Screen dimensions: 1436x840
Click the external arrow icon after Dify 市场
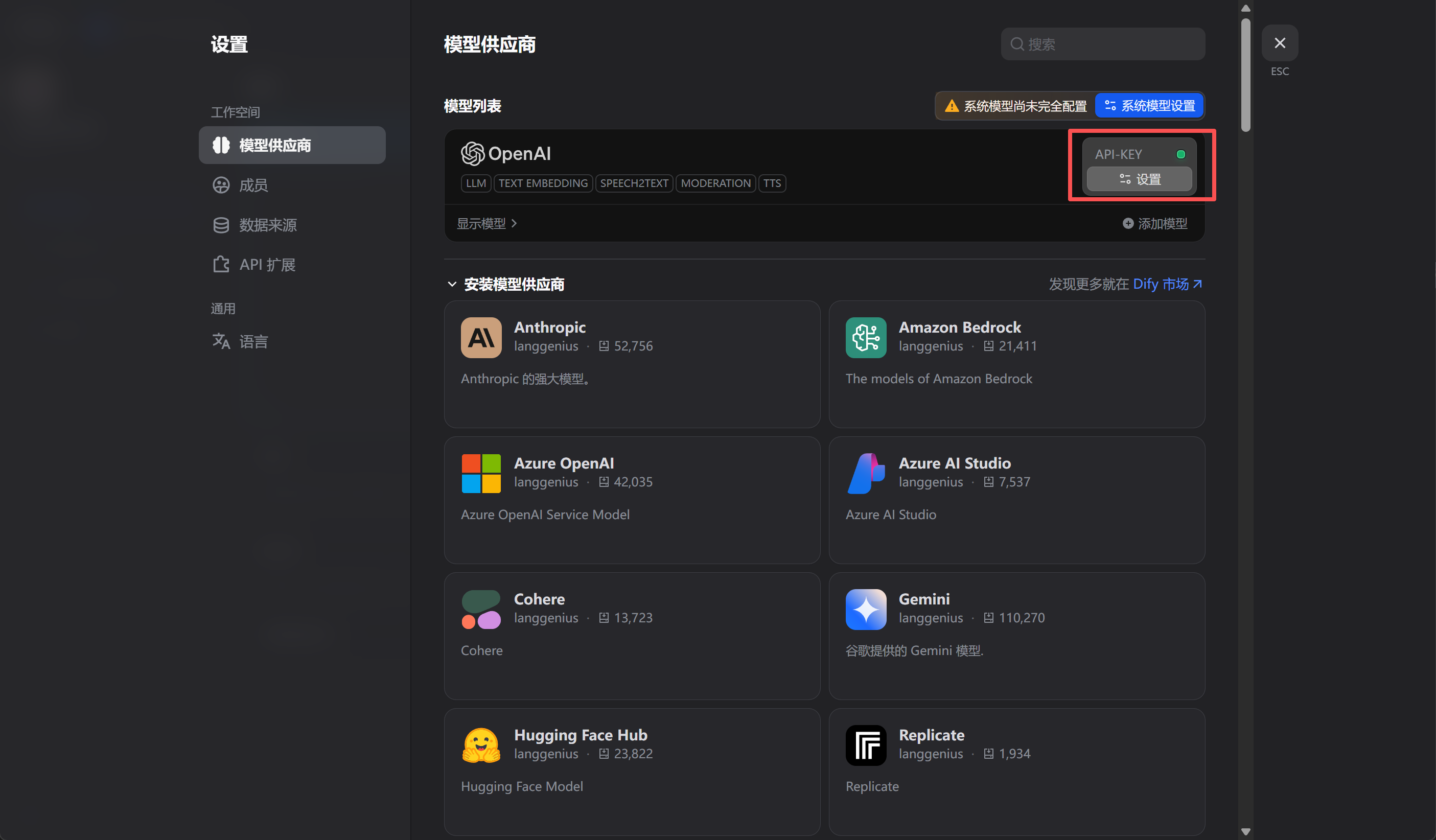pos(1197,284)
